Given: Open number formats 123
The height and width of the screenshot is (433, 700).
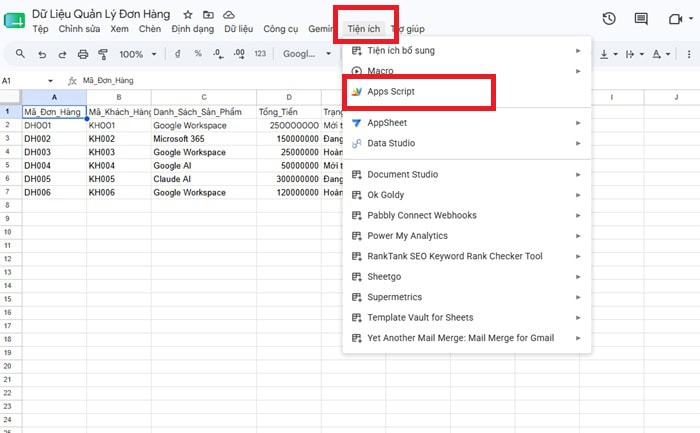Looking at the screenshot, I should [260, 54].
